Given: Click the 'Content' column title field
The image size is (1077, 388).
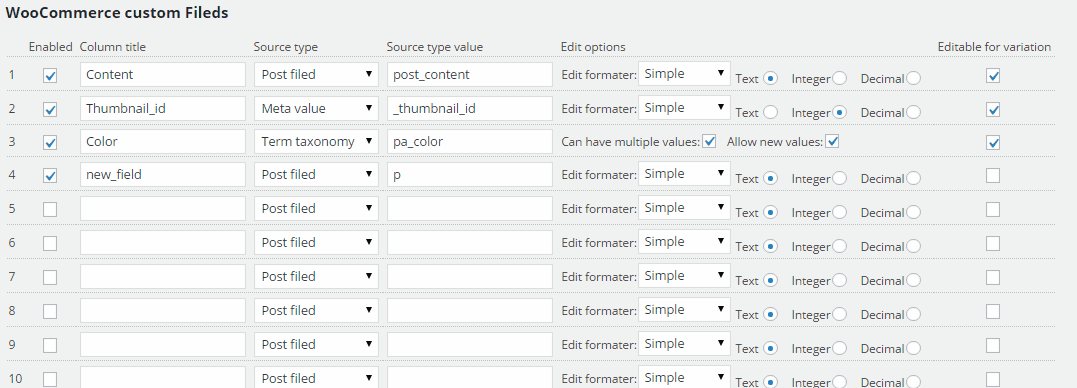Looking at the screenshot, I should click(163, 74).
